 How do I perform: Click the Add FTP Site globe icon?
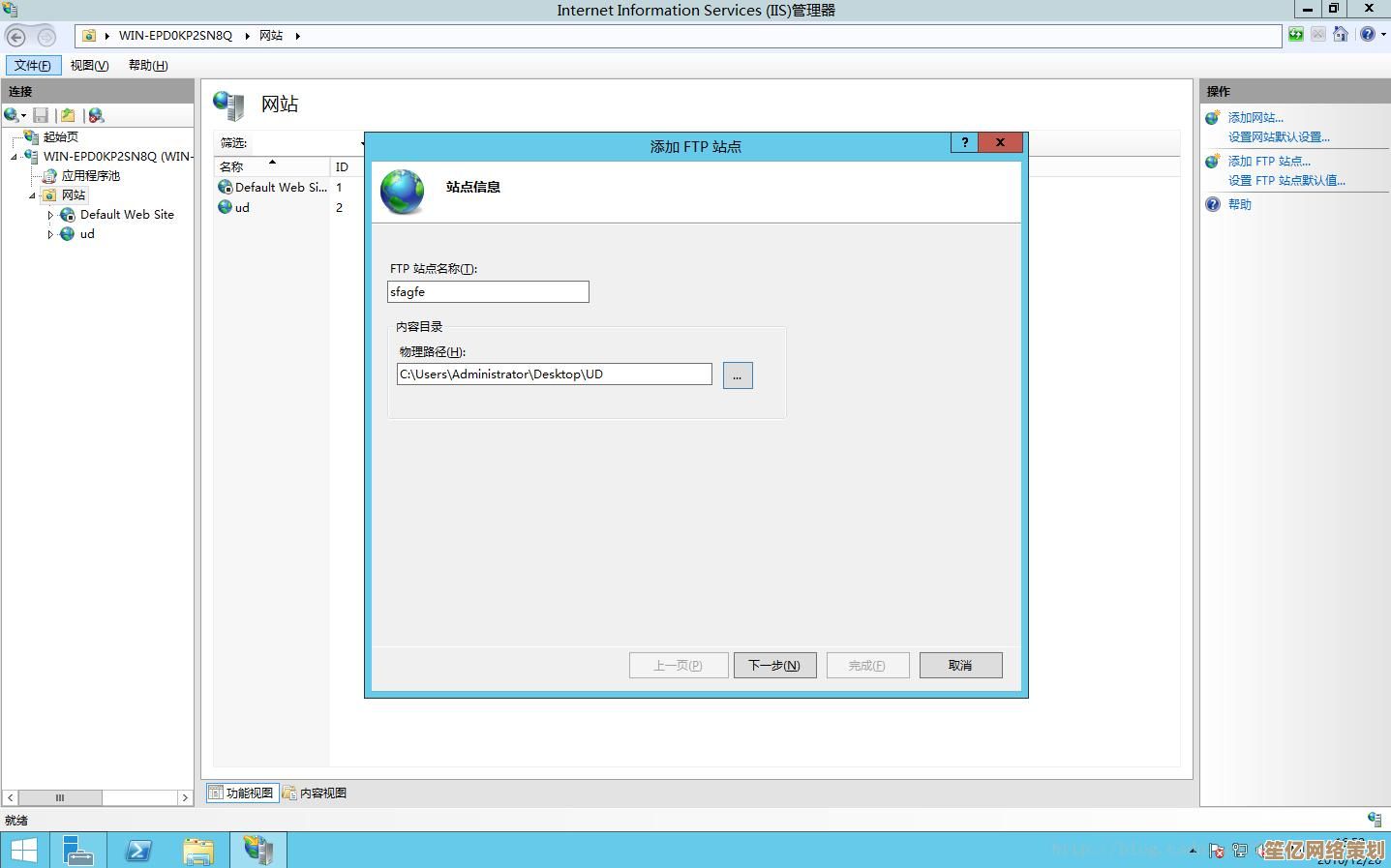[x=1213, y=162]
